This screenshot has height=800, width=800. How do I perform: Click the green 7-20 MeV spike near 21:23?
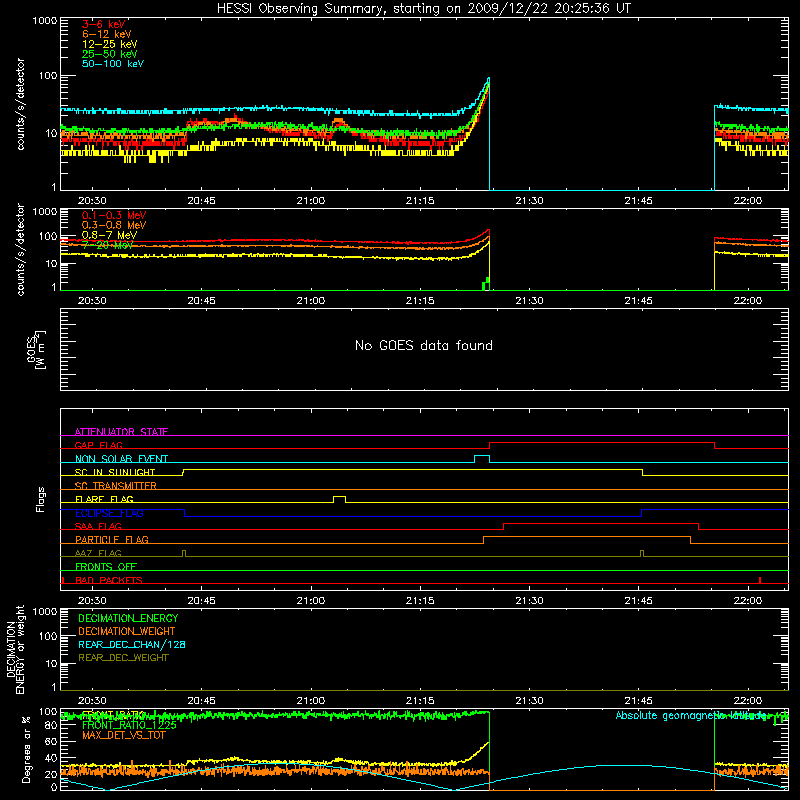click(486, 284)
